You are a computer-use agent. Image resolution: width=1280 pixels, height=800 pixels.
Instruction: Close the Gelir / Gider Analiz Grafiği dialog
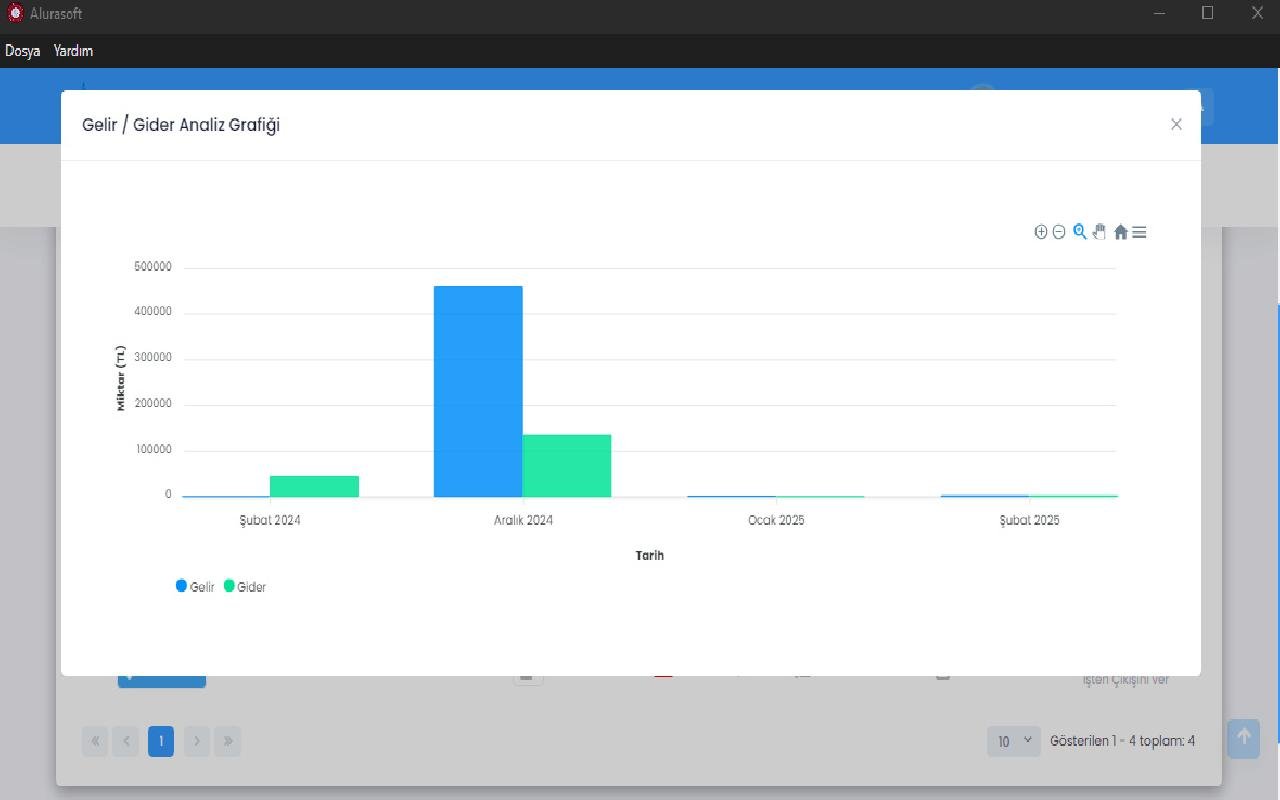pyautogui.click(x=1176, y=124)
